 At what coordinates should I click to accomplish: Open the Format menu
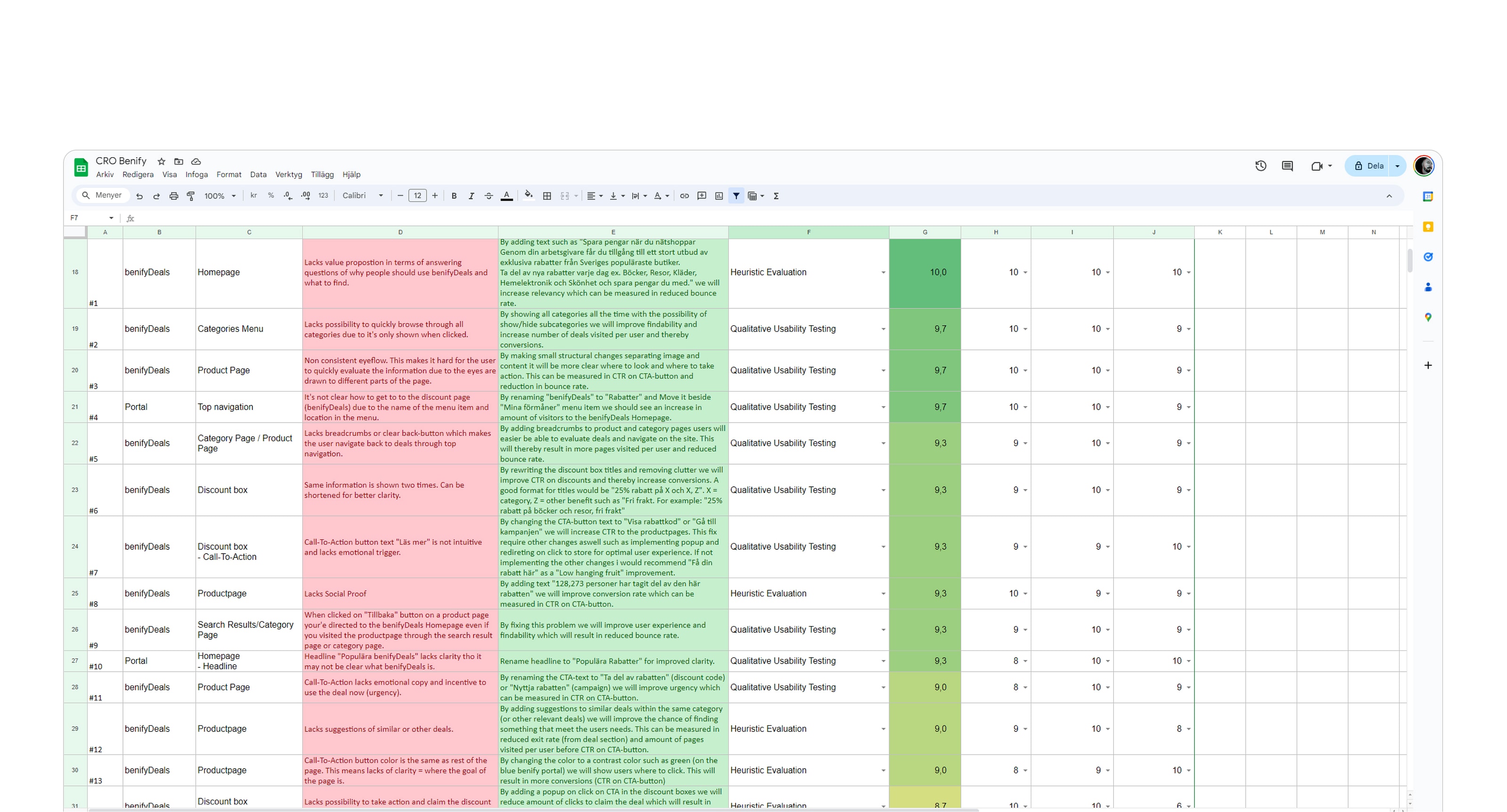click(x=229, y=174)
